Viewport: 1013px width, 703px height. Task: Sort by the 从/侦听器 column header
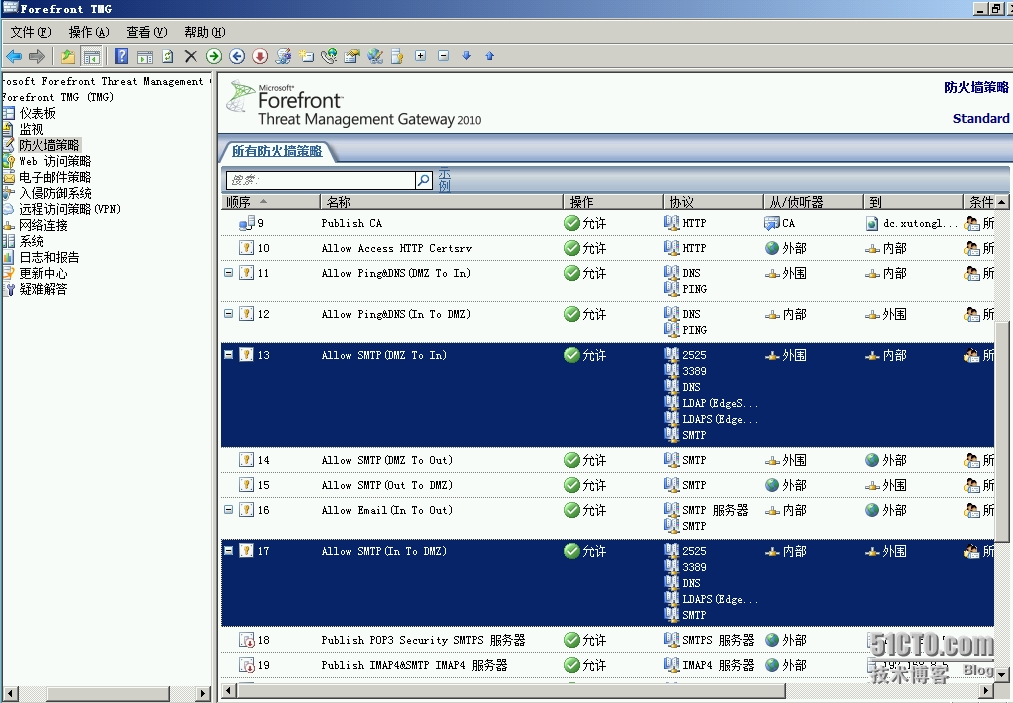click(x=813, y=202)
